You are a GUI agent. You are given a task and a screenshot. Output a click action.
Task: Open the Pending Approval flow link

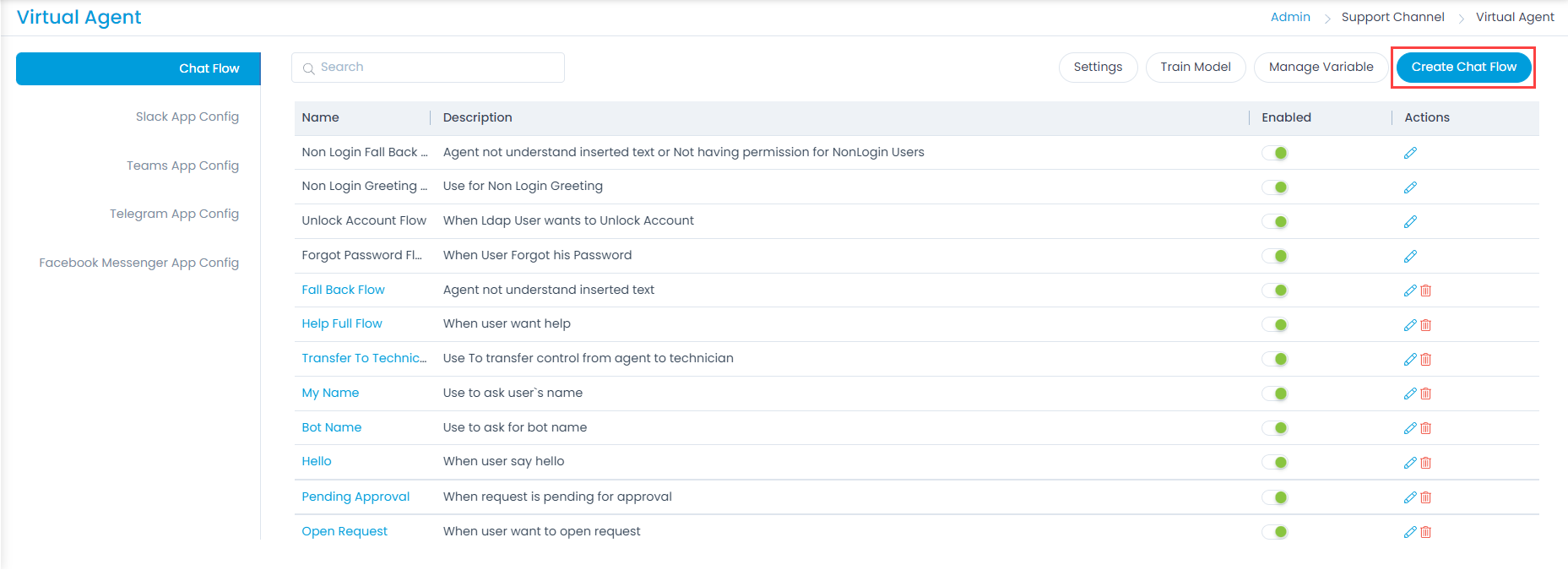tap(355, 497)
